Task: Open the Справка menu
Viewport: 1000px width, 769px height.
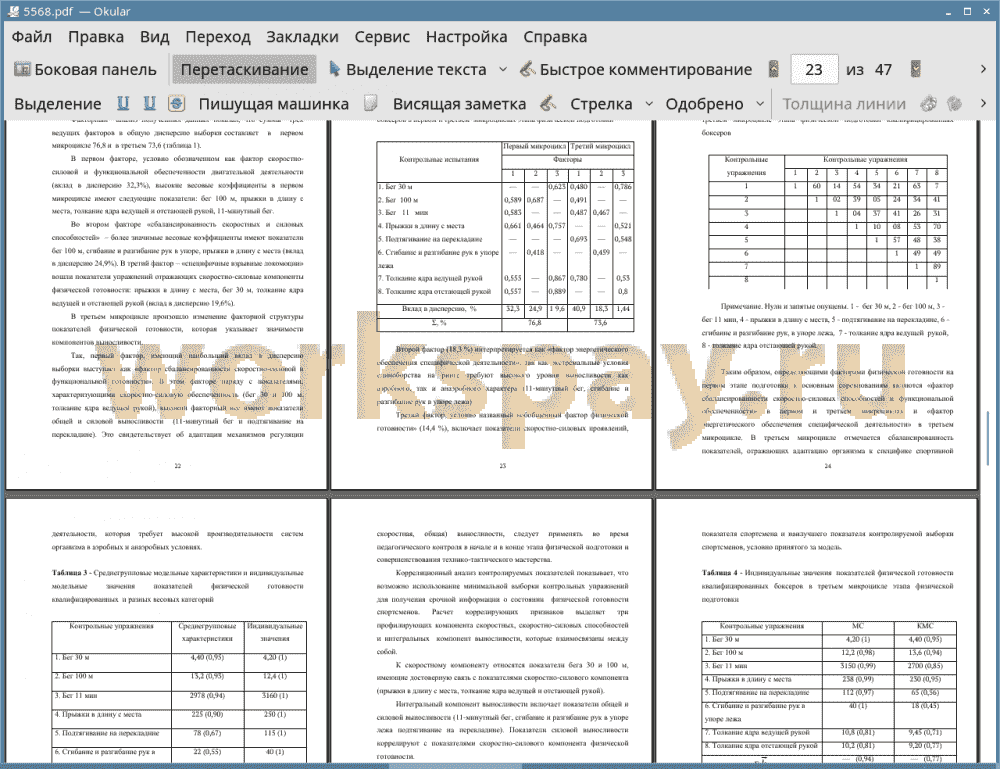Action: tap(555, 37)
